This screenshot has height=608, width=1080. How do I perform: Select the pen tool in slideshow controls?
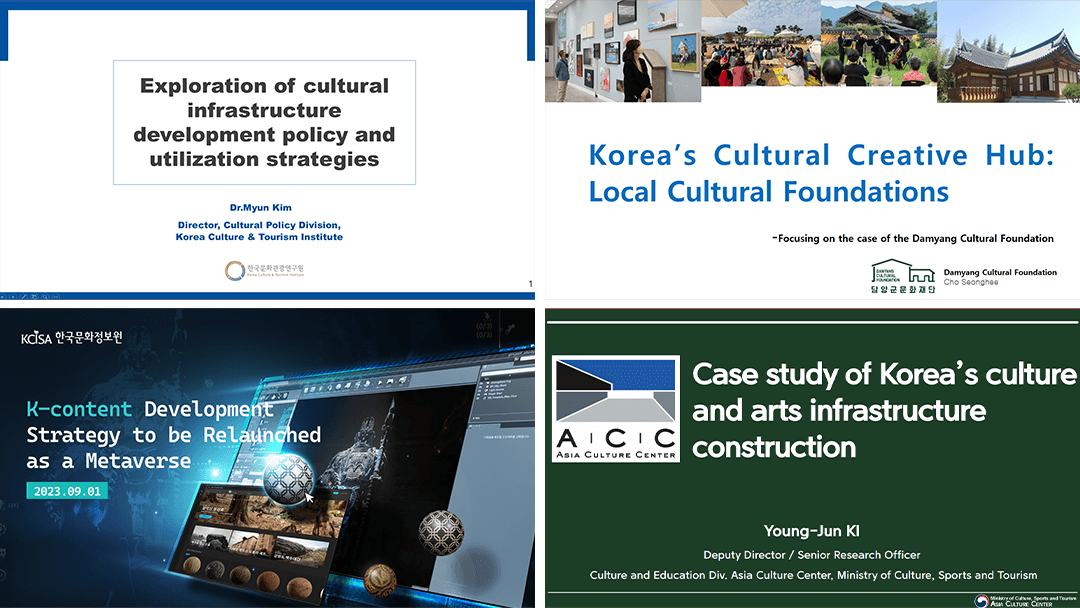[x=24, y=296]
